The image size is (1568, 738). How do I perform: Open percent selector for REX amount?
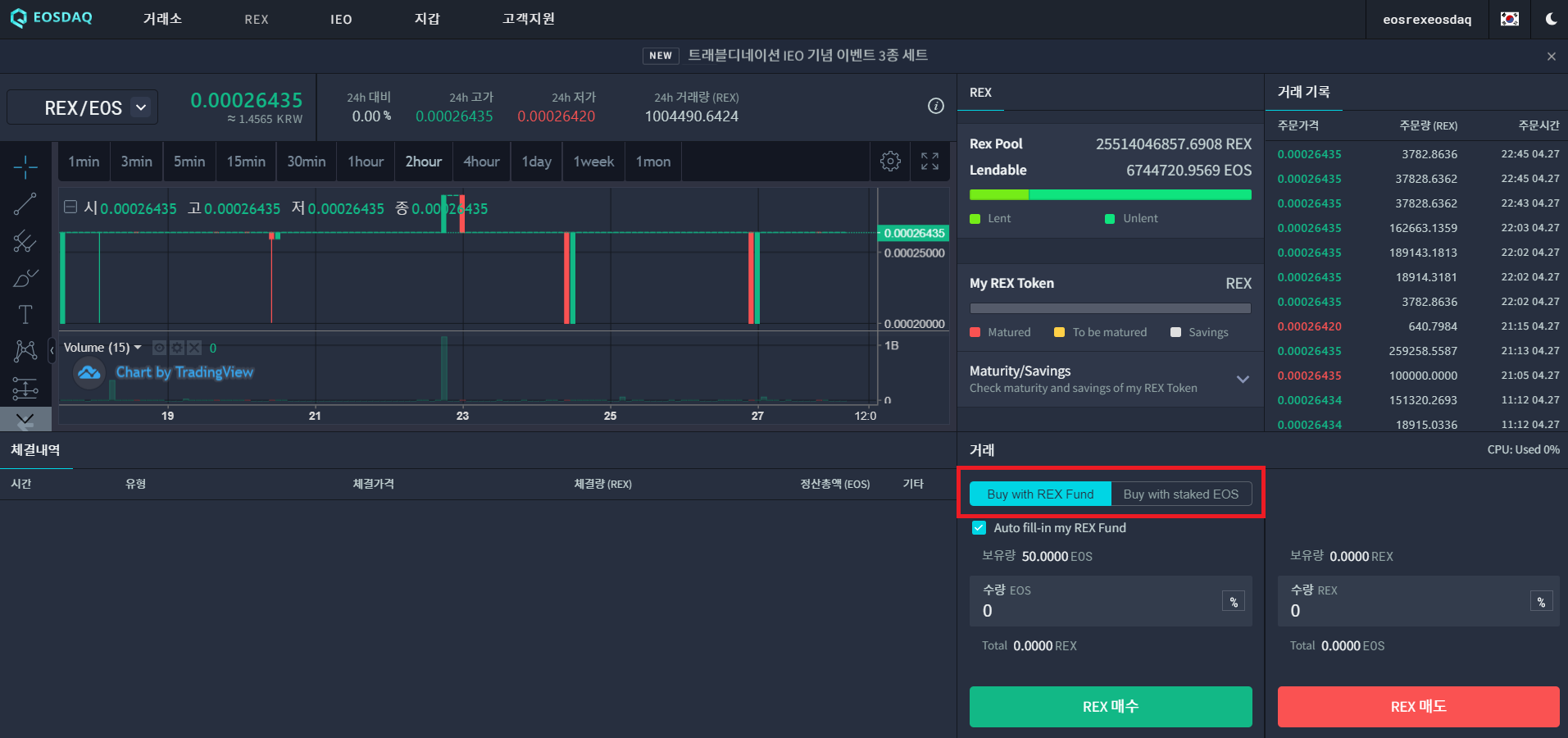click(1541, 602)
